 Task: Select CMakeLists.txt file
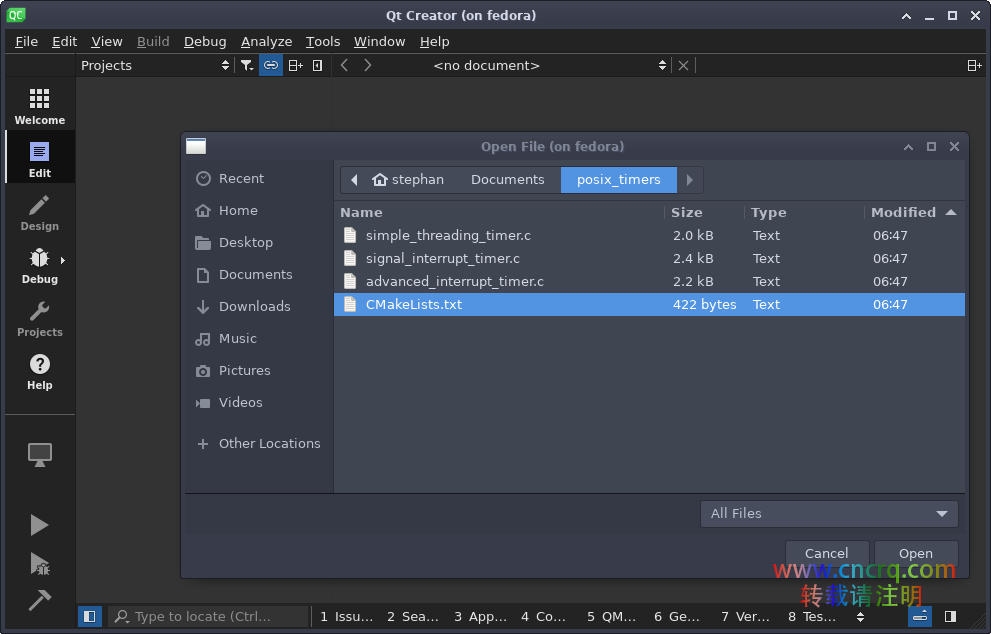click(x=649, y=305)
